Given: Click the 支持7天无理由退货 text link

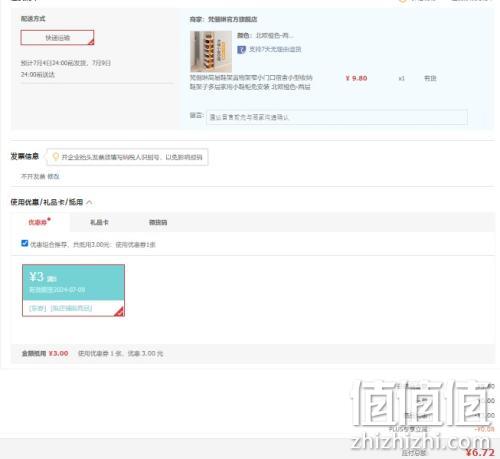Looking at the screenshot, I should click(x=275, y=49).
